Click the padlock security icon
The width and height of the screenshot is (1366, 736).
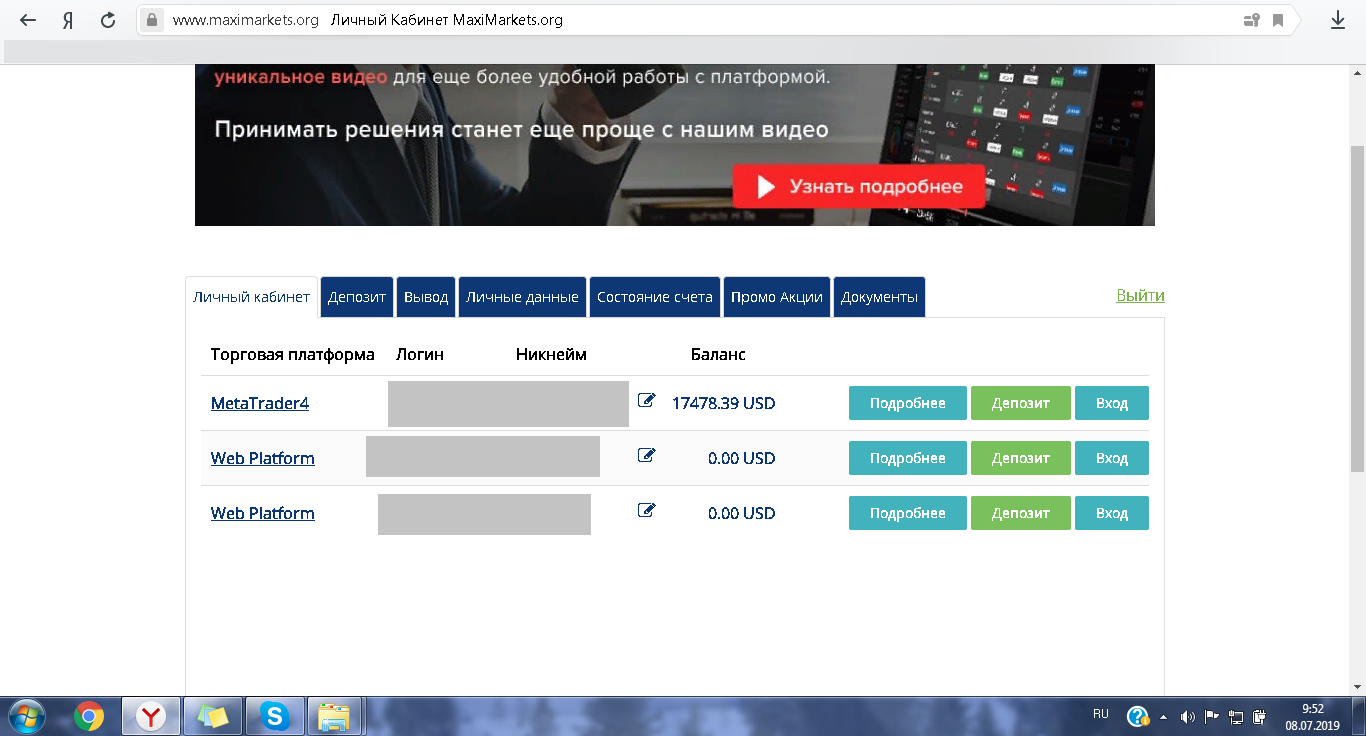[151, 20]
